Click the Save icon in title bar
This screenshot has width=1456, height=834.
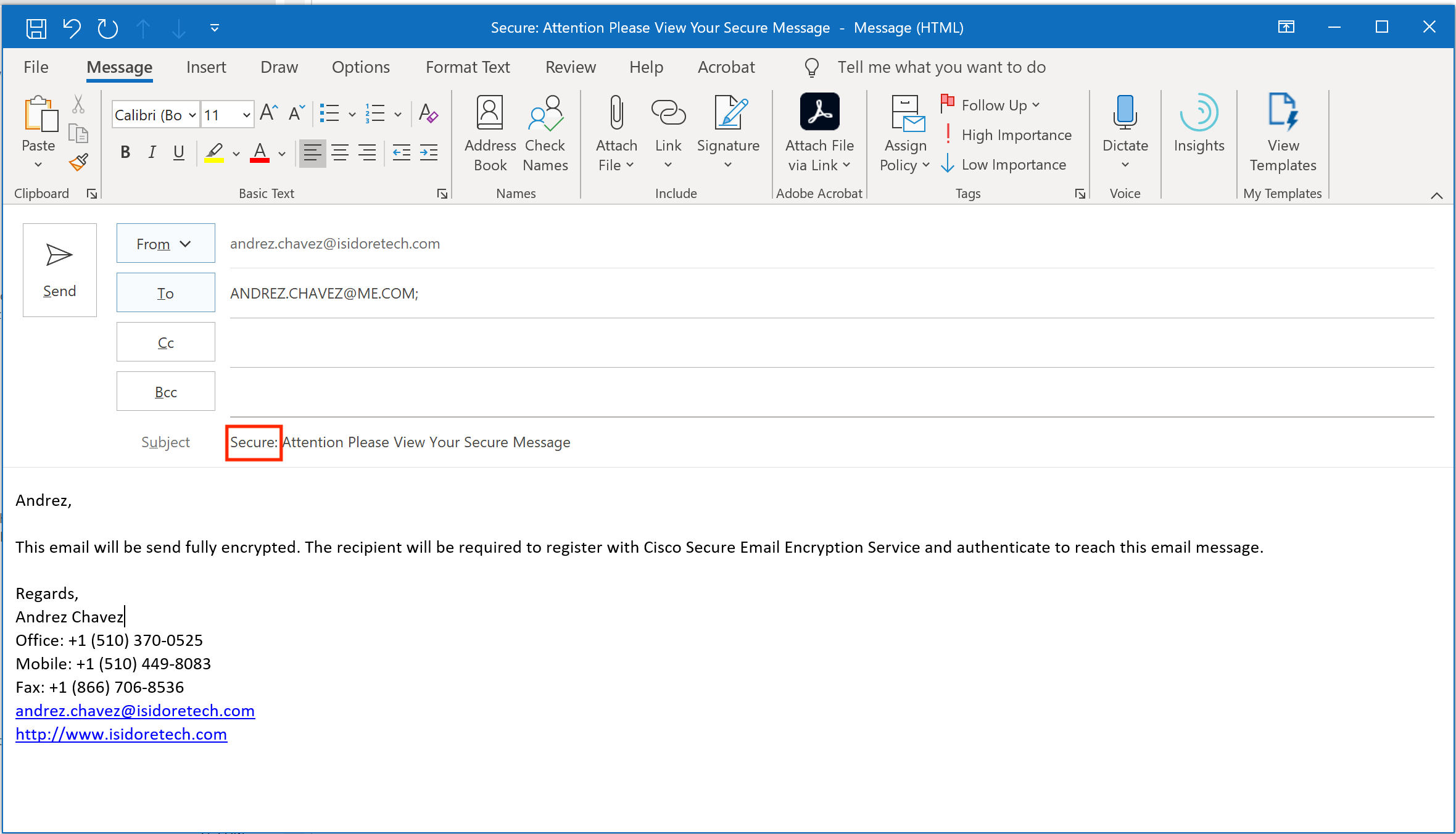(x=36, y=28)
